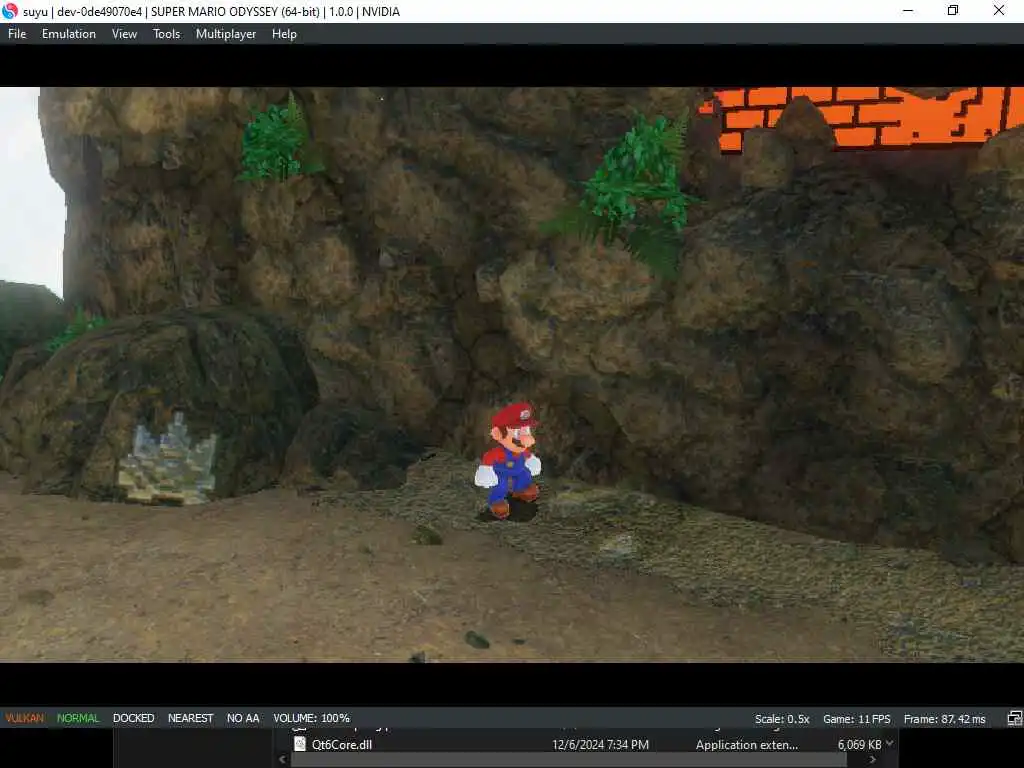Open the Help menu
Image resolution: width=1024 pixels, height=768 pixels.
pyautogui.click(x=284, y=34)
